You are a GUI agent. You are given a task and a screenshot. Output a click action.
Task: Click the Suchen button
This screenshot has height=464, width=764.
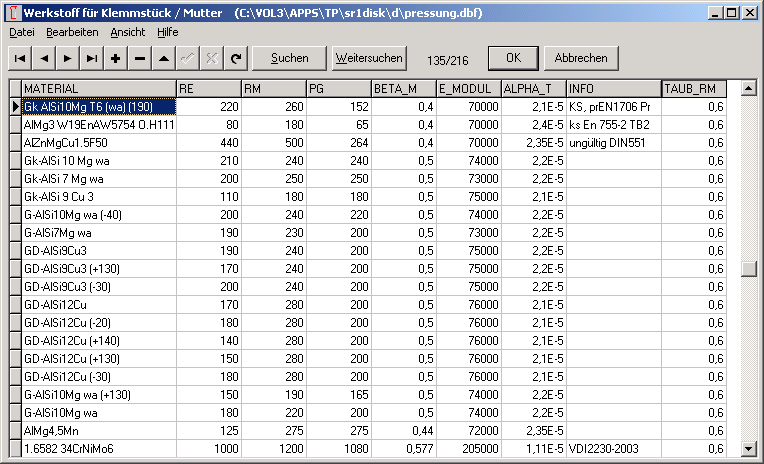tap(289, 58)
